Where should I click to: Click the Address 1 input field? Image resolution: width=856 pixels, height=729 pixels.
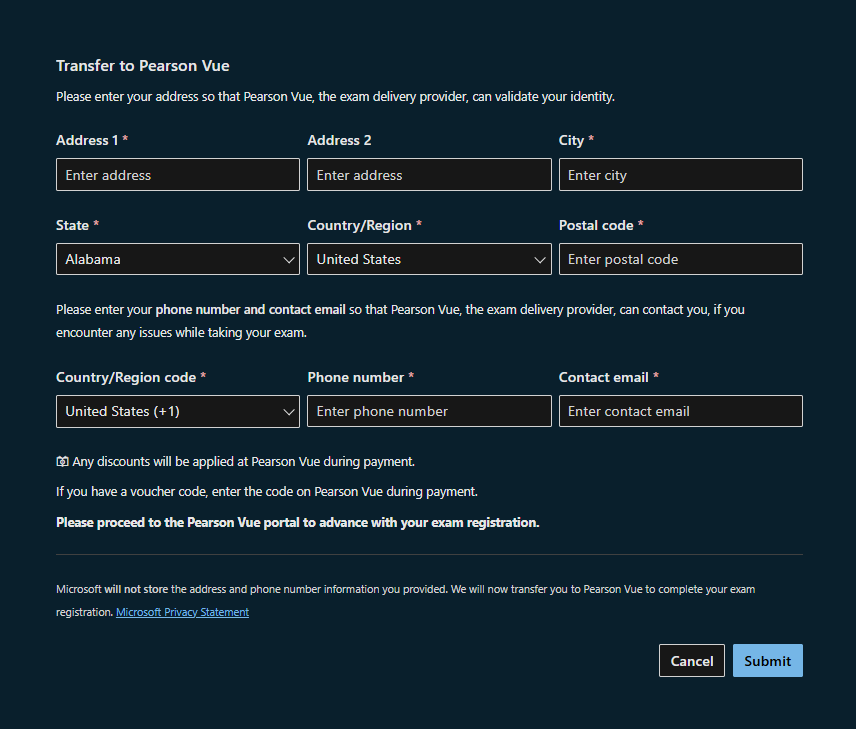tap(177, 174)
